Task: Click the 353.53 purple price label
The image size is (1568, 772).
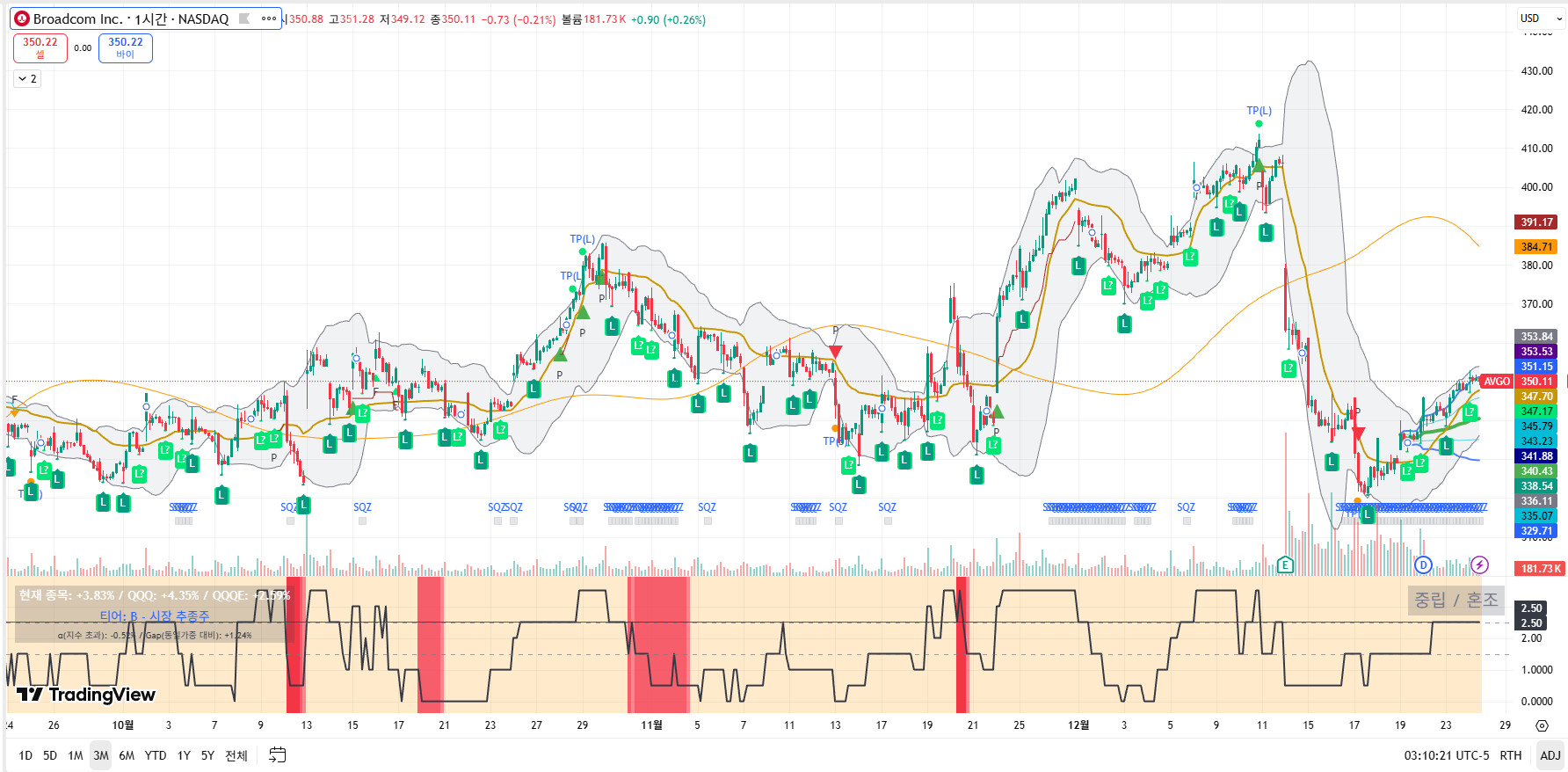Action: coord(1536,352)
